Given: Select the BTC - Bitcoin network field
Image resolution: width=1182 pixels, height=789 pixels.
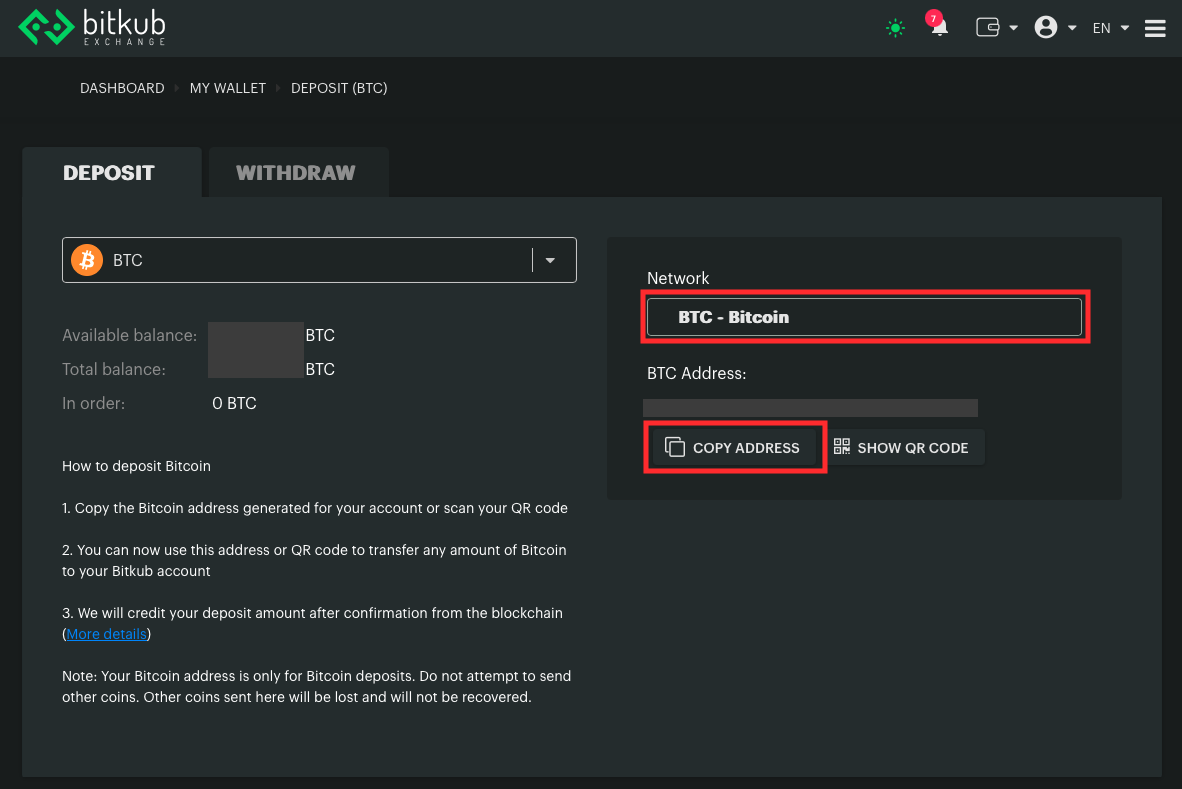Looking at the screenshot, I should coord(864,317).
